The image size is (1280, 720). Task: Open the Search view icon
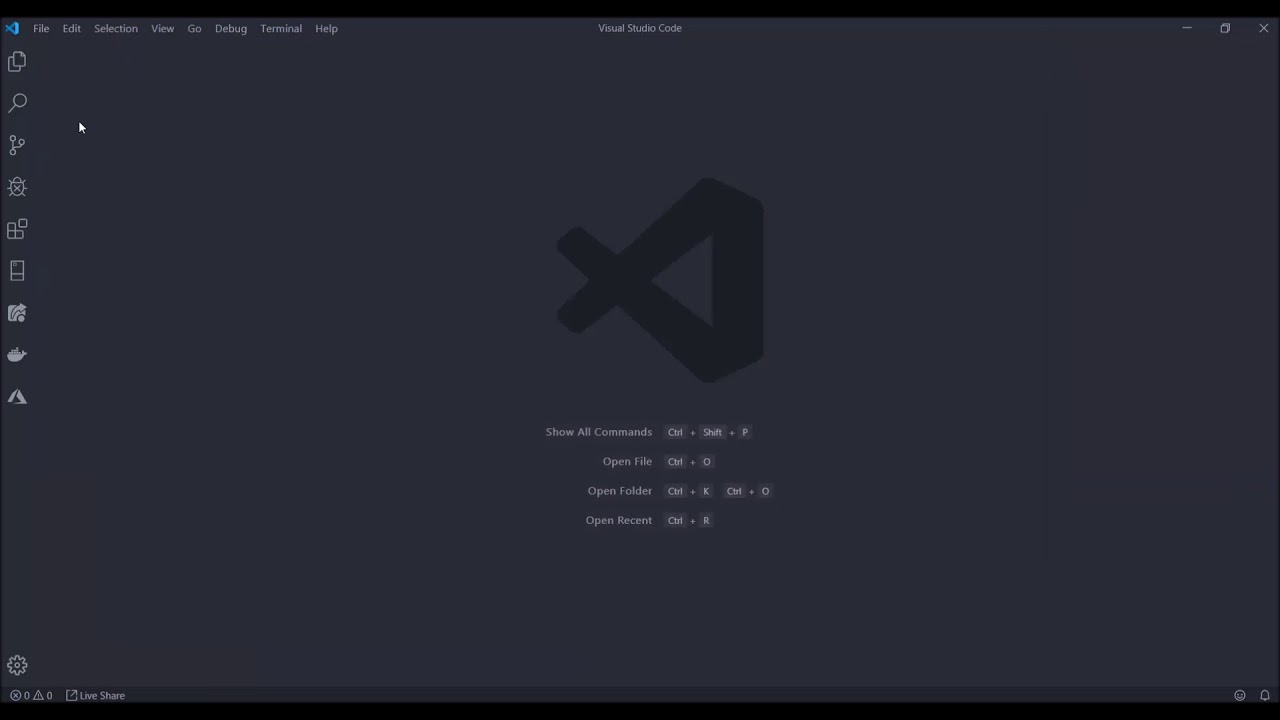pos(17,103)
